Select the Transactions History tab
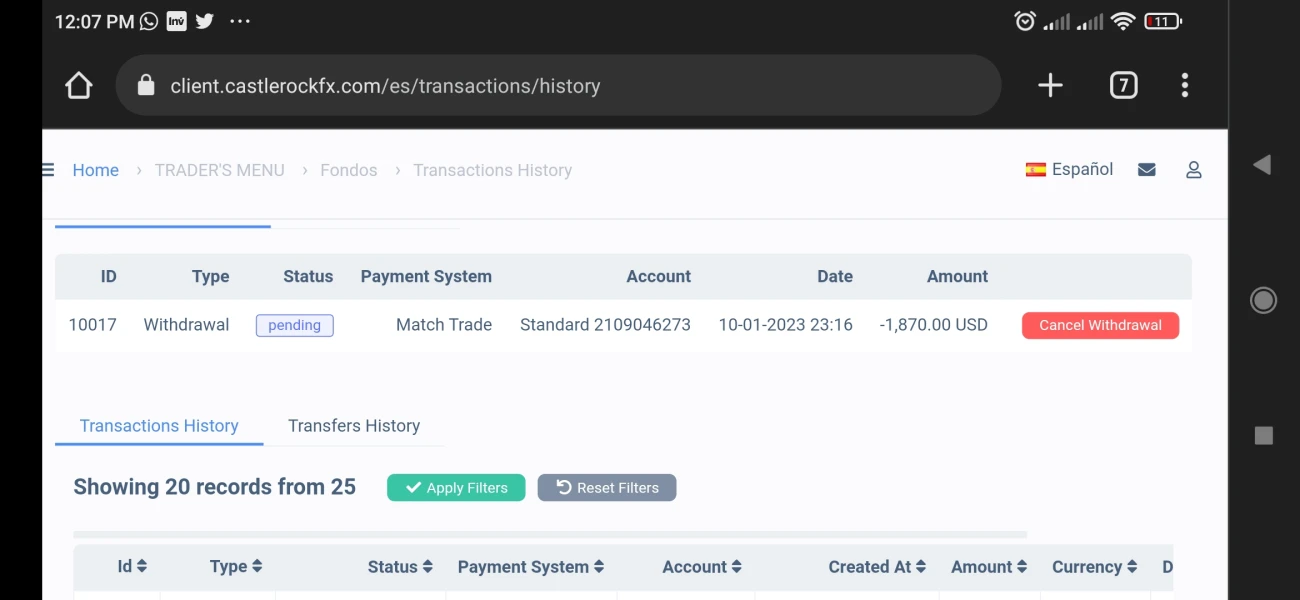This screenshot has width=1300, height=600. click(159, 426)
